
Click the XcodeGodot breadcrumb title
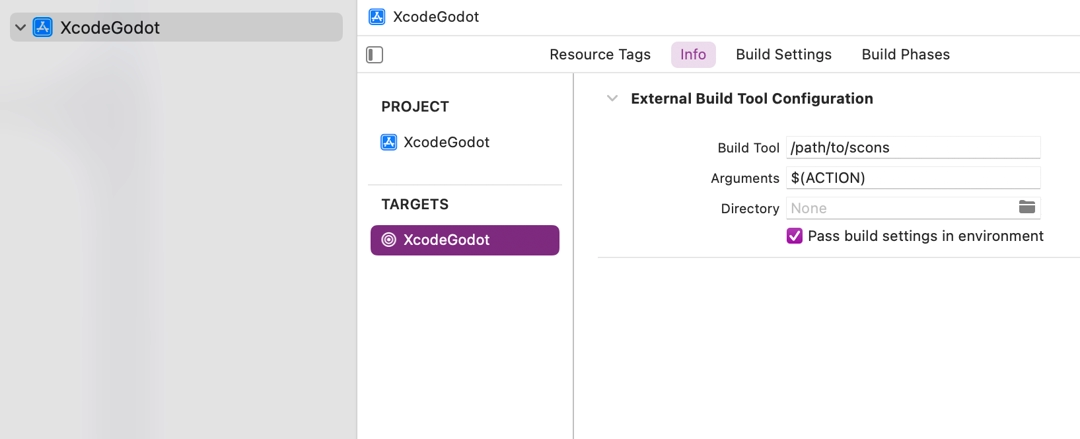point(436,16)
